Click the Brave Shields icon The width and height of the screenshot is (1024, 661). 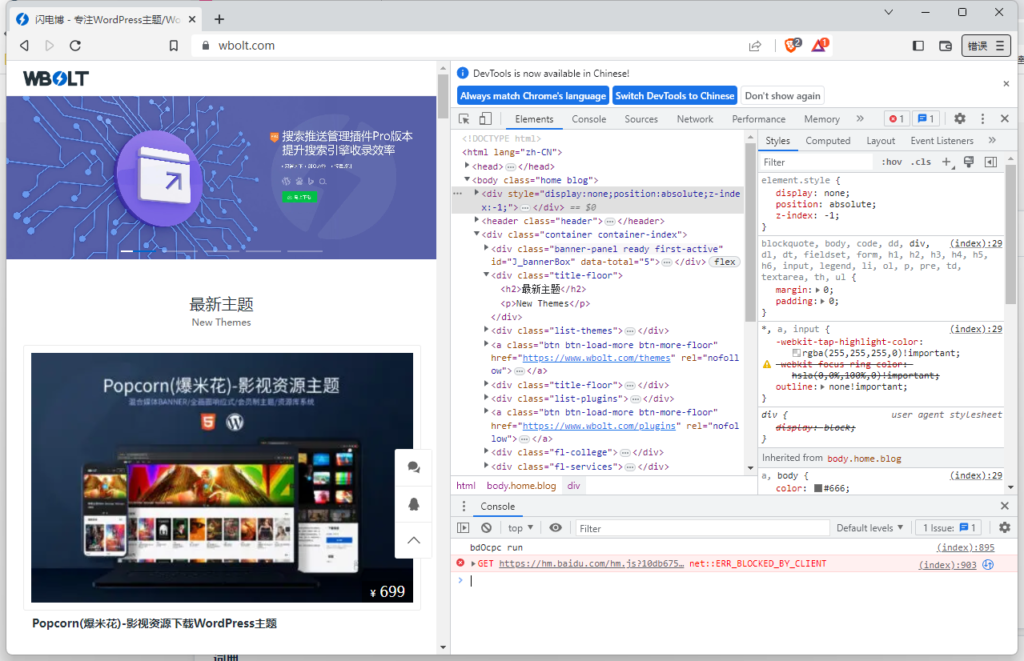792,45
